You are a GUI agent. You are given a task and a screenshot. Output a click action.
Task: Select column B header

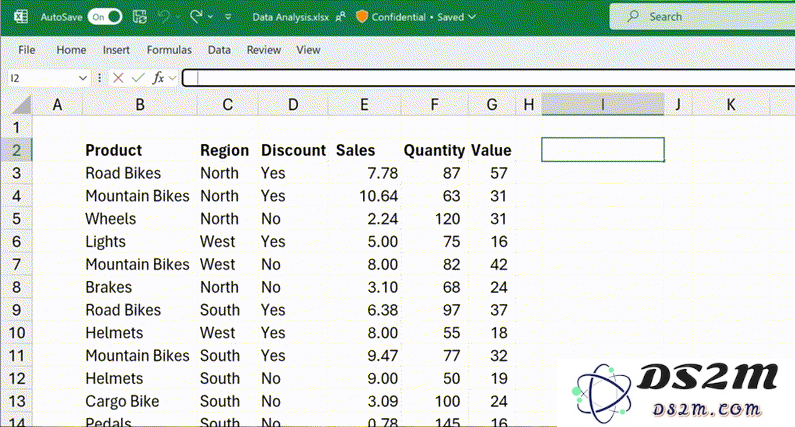(x=140, y=104)
